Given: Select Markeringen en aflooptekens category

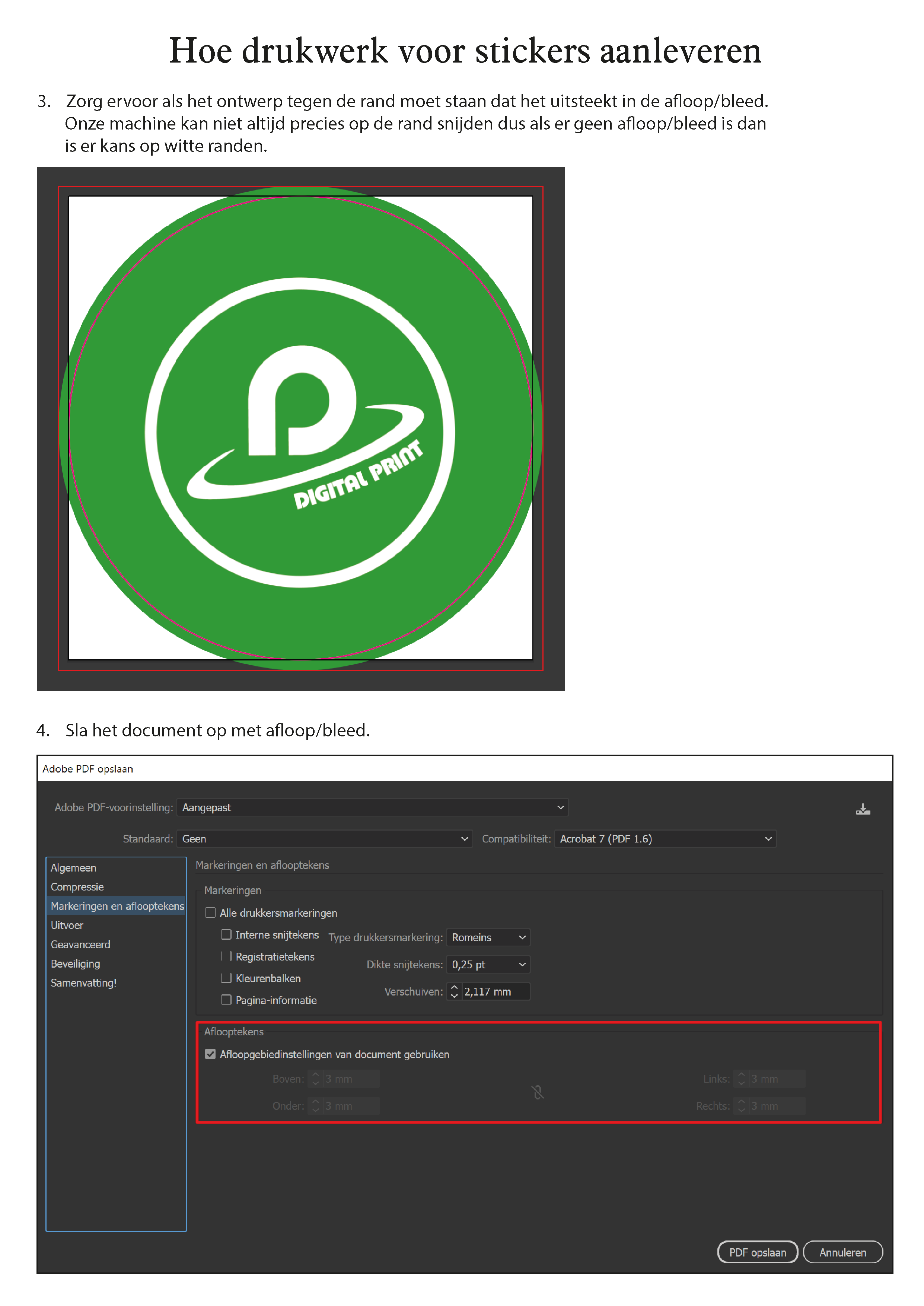Looking at the screenshot, I should [116, 905].
